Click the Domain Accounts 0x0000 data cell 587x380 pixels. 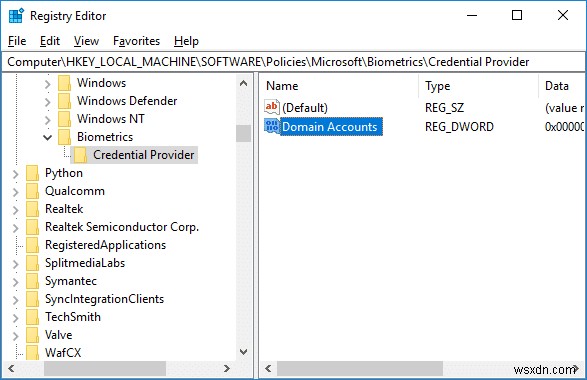[564, 127]
